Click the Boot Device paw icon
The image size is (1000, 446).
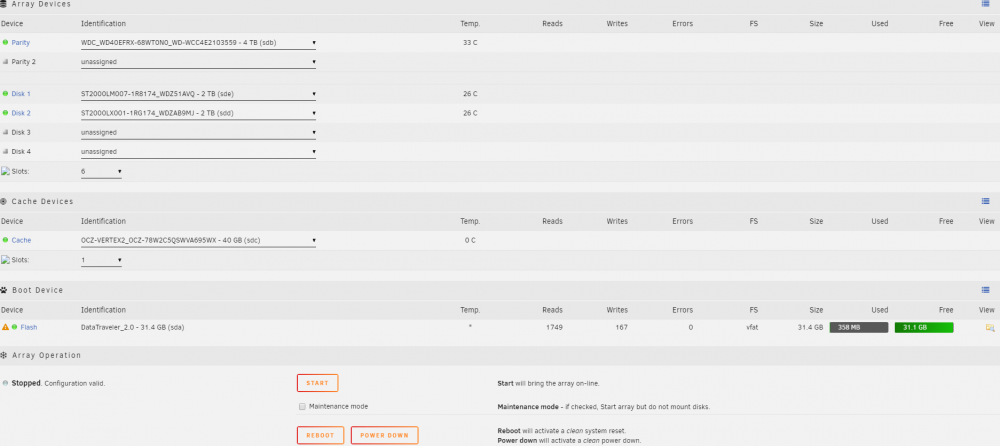4,290
